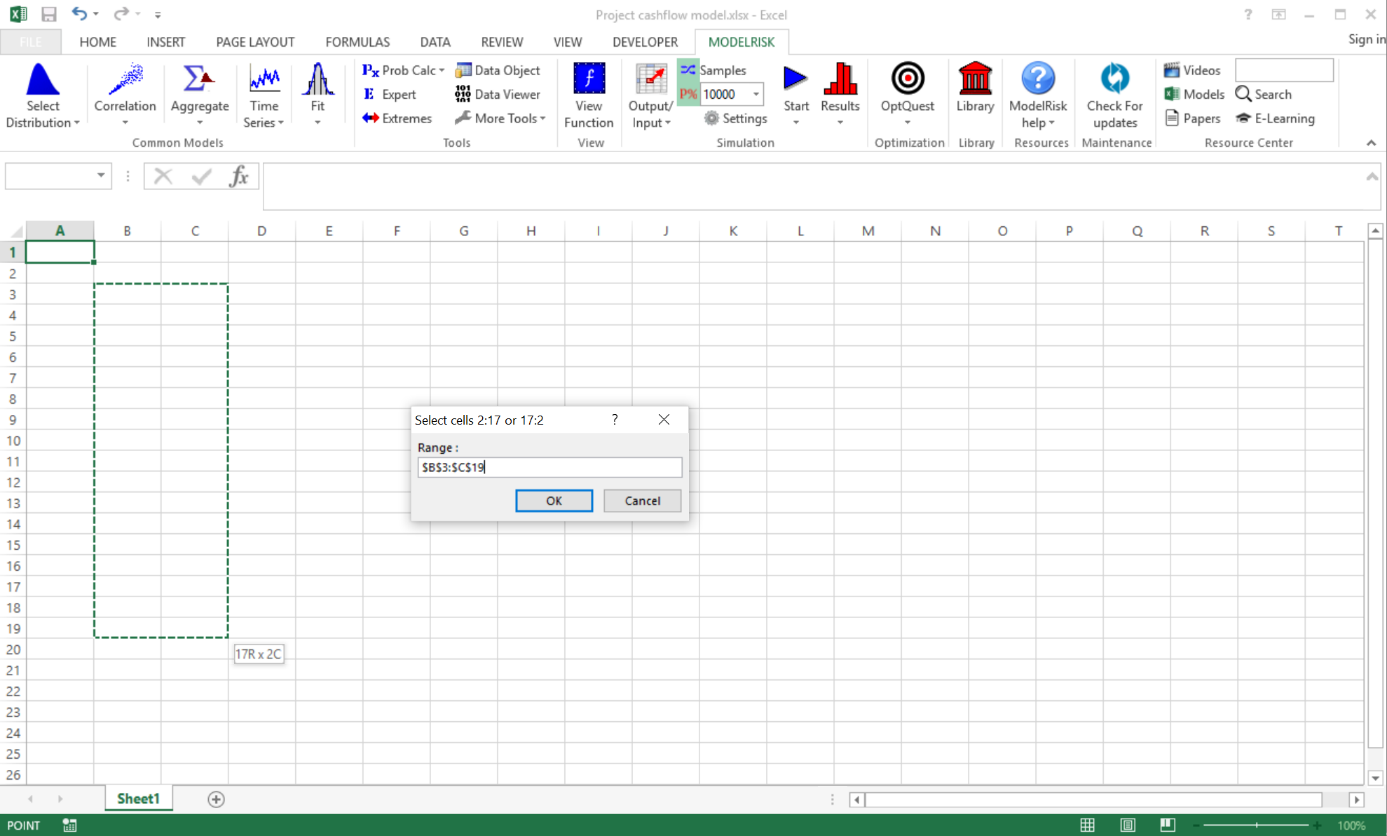Open the ModelRisk Library
1387x836 pixels.
(x=974, y=95)
